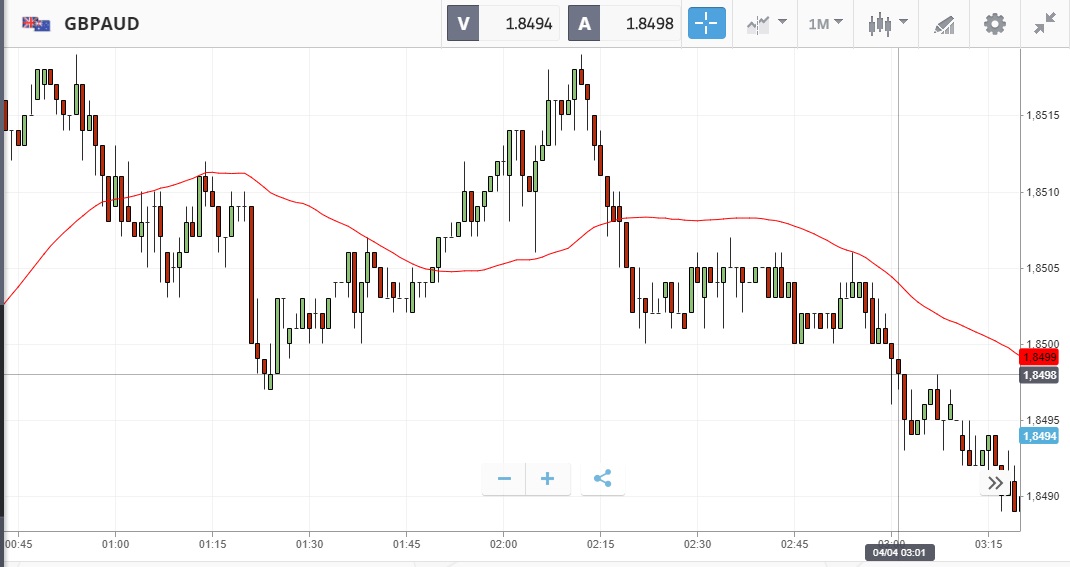1070x567 pixels.
Task: Open chart settings gear
Action: [994, 24]
